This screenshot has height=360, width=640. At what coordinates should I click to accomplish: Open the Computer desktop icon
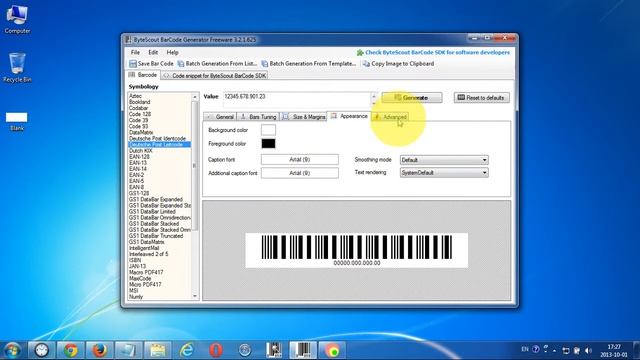17,20
